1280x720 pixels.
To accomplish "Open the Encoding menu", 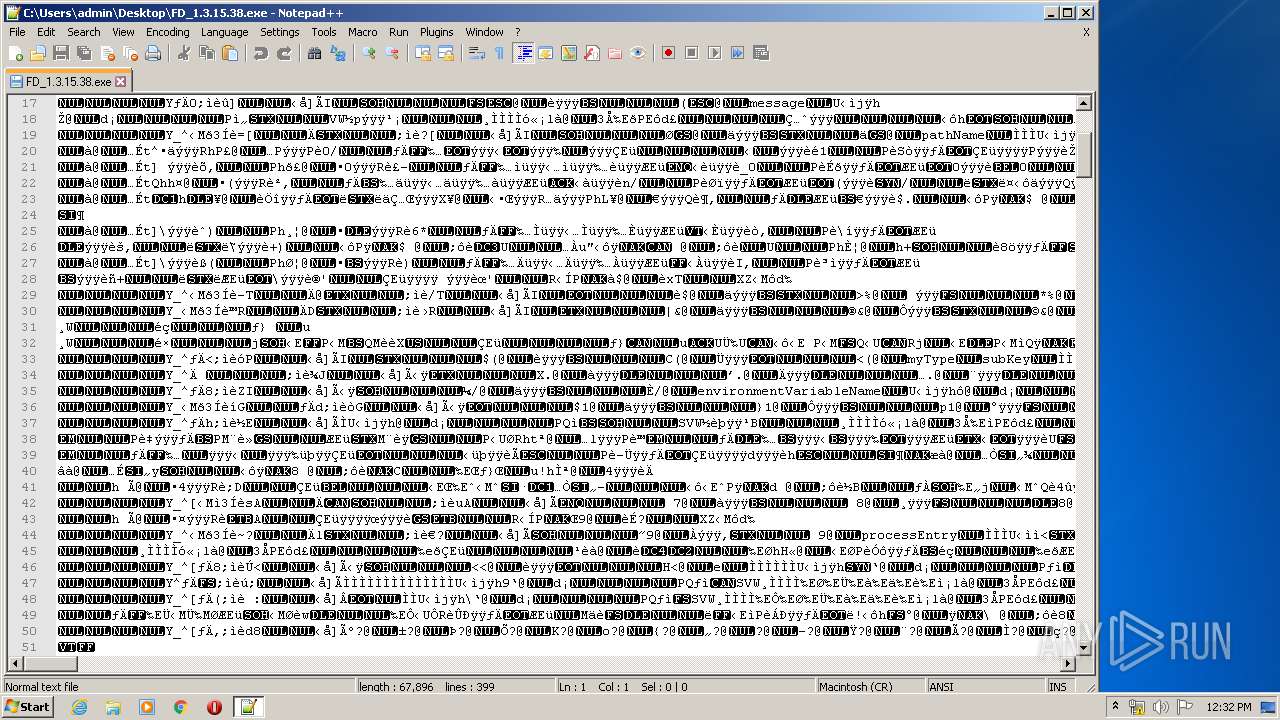I will tap(167, 32).
